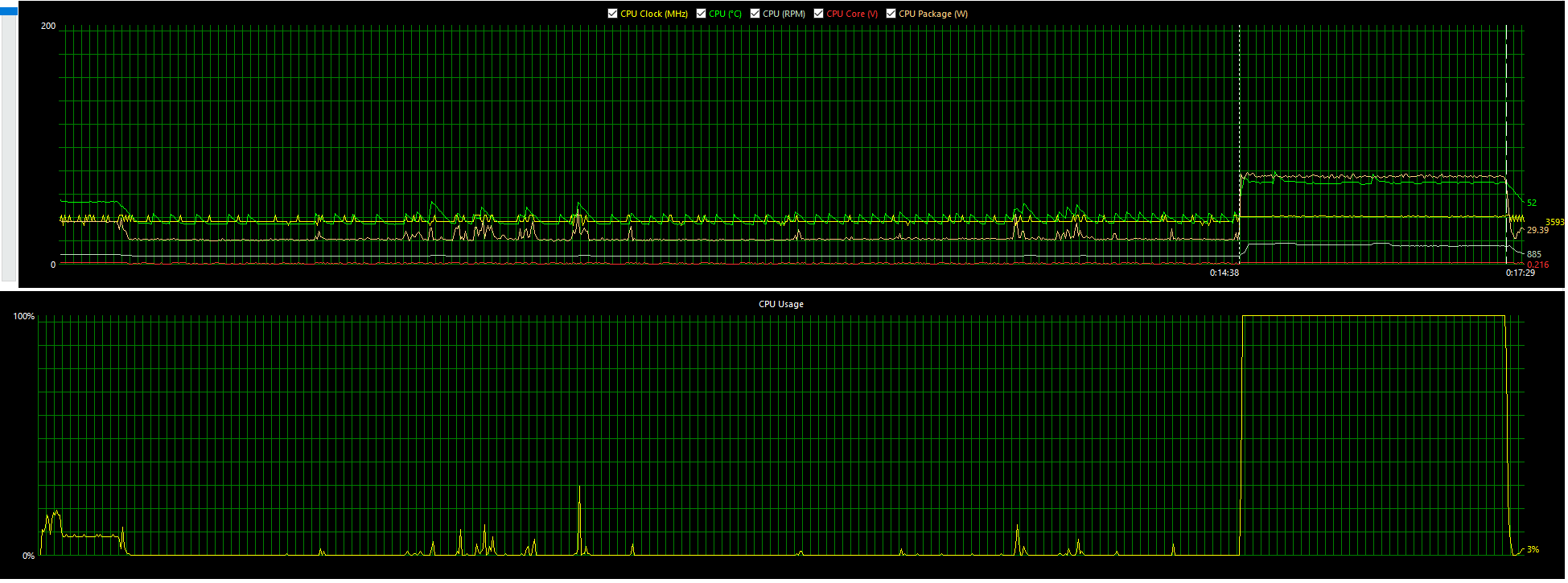Image resolution: width=1568 pixels, height=583 pixels.
Task: Click the red 0.216 voltage value
Action: (x=1537, y=265)
